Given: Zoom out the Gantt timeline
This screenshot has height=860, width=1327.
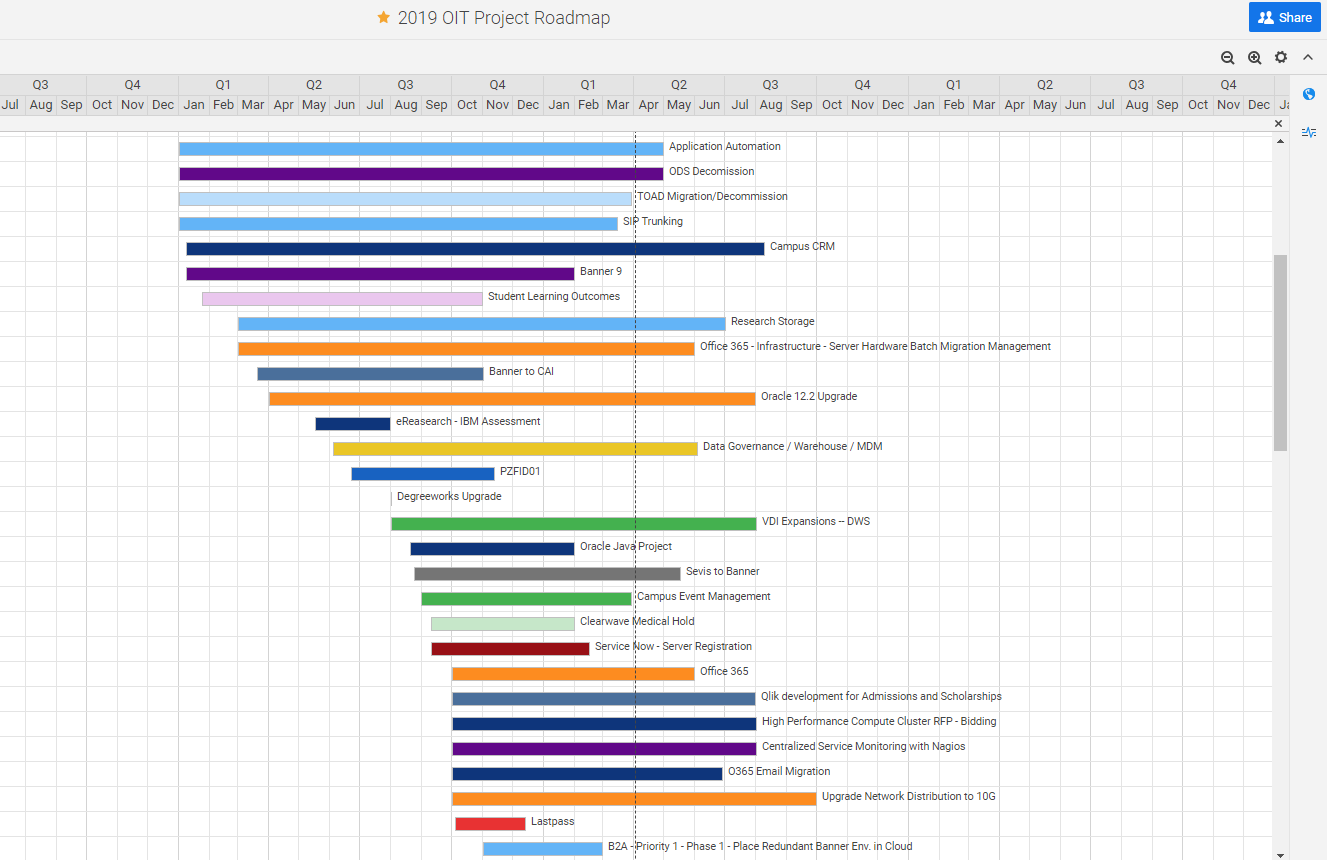Looking at the screenshot, I should [x=1228, y=58].
